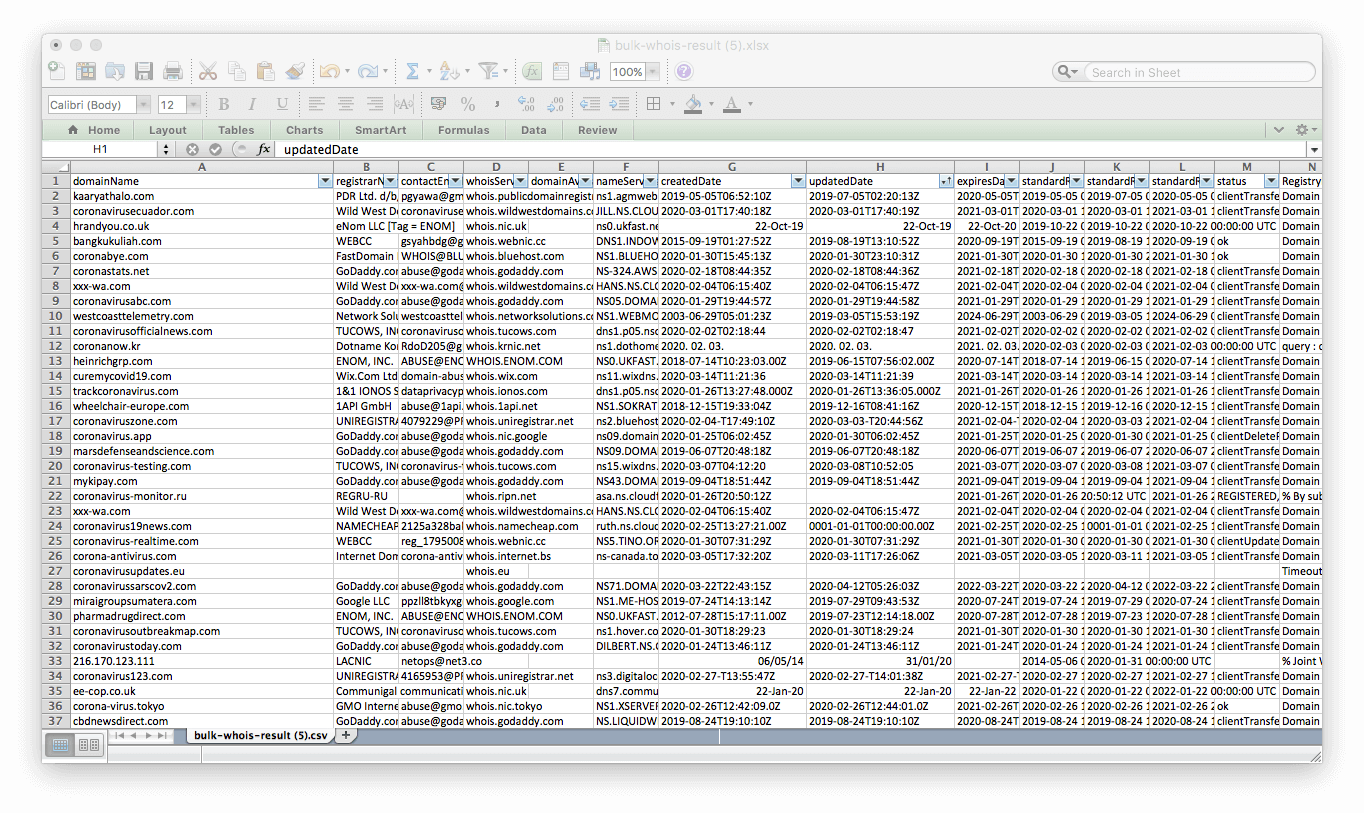Increase decimal places

coord(526,104)
